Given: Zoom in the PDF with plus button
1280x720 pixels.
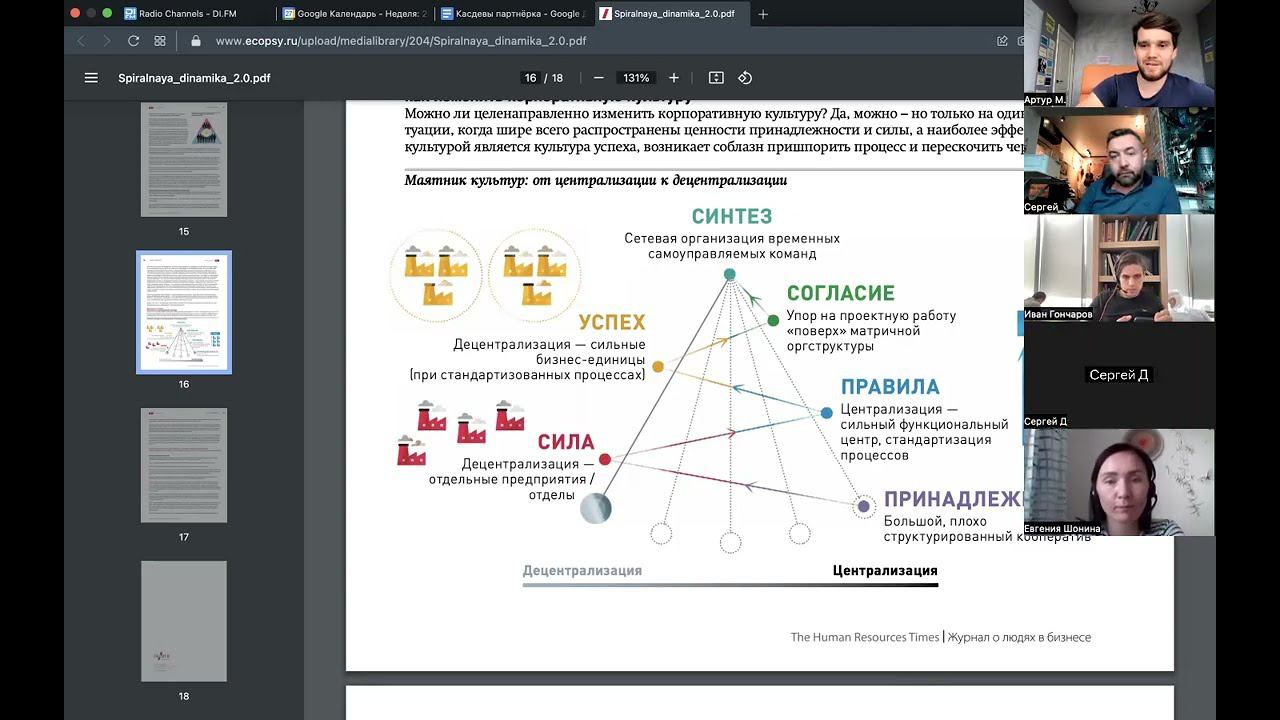Looking at the screenshot, I should [x=674, y=78].
